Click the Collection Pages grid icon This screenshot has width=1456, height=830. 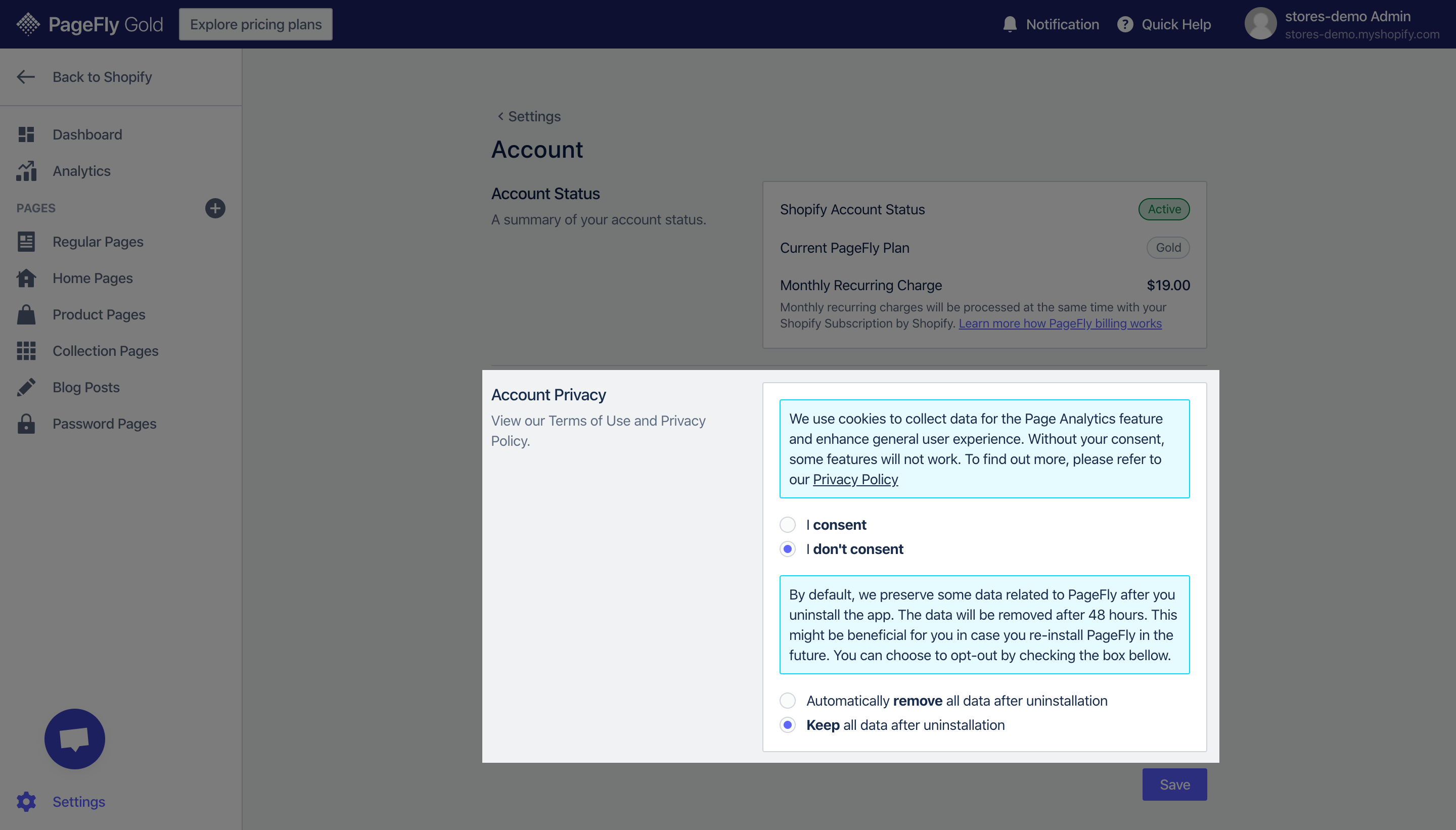pos(26,351)
